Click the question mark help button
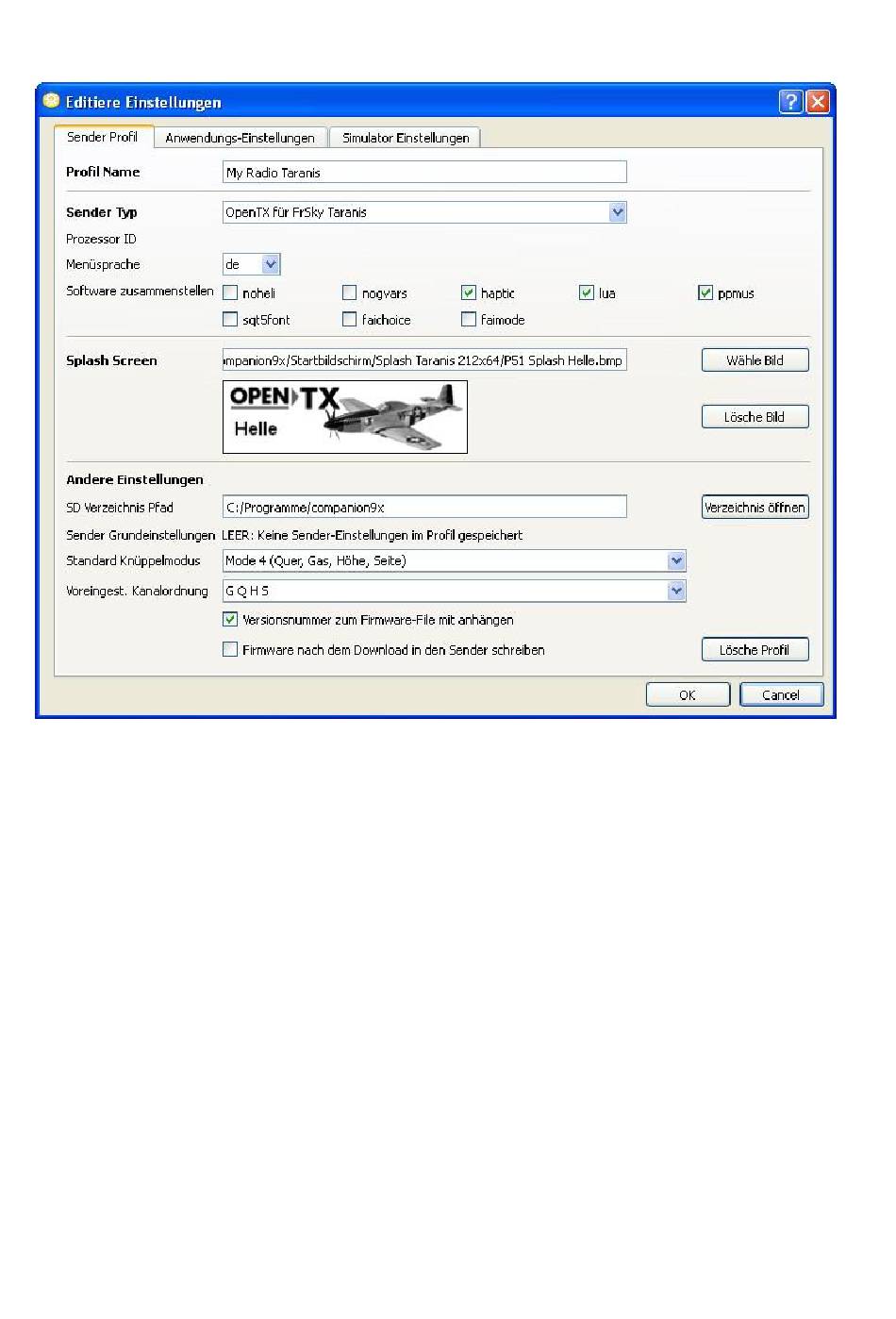Screen dimensions: 896x1319 click(791, 102)
